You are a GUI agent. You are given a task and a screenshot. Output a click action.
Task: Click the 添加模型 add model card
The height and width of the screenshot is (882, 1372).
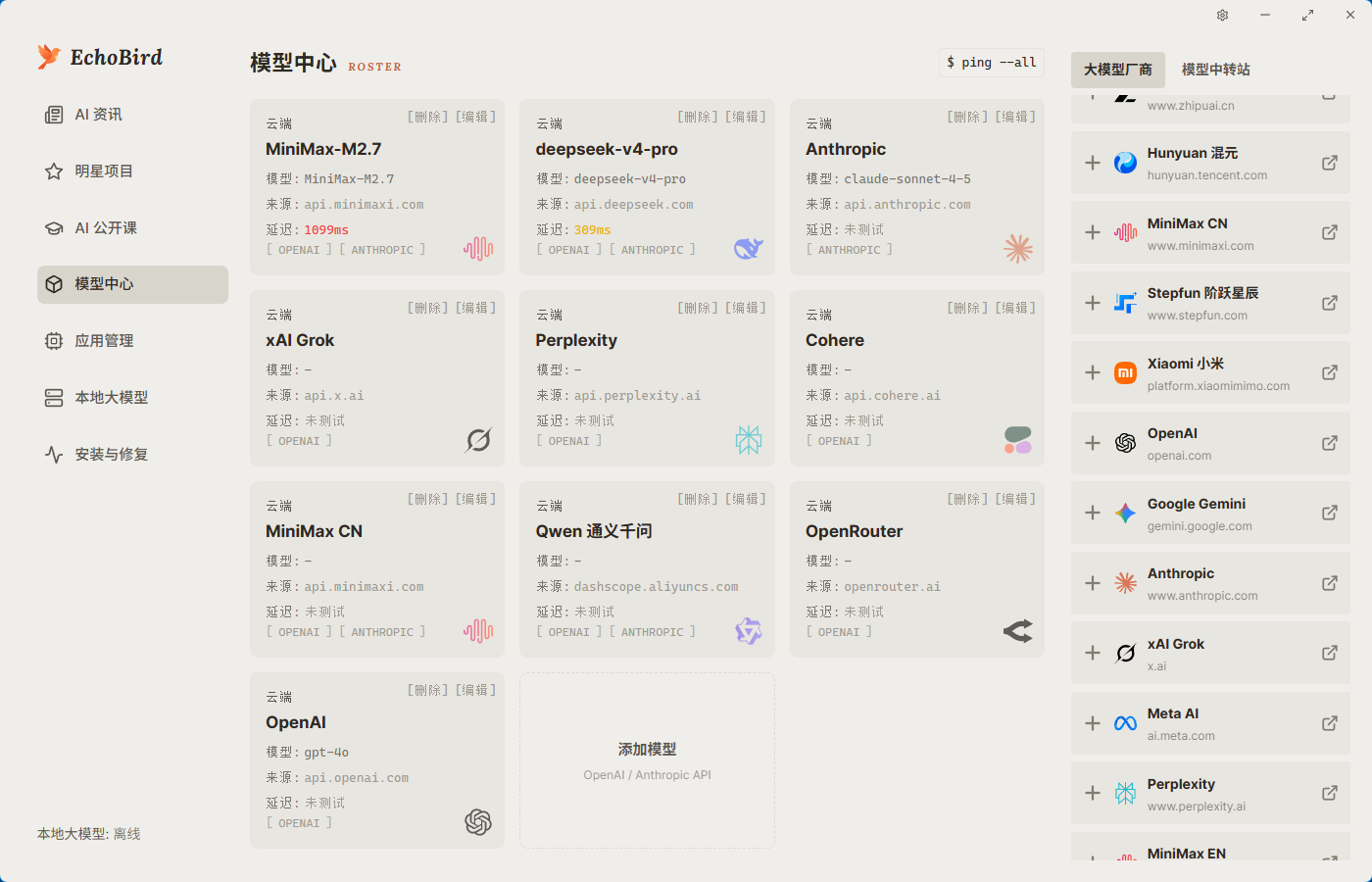coord(647,760)
